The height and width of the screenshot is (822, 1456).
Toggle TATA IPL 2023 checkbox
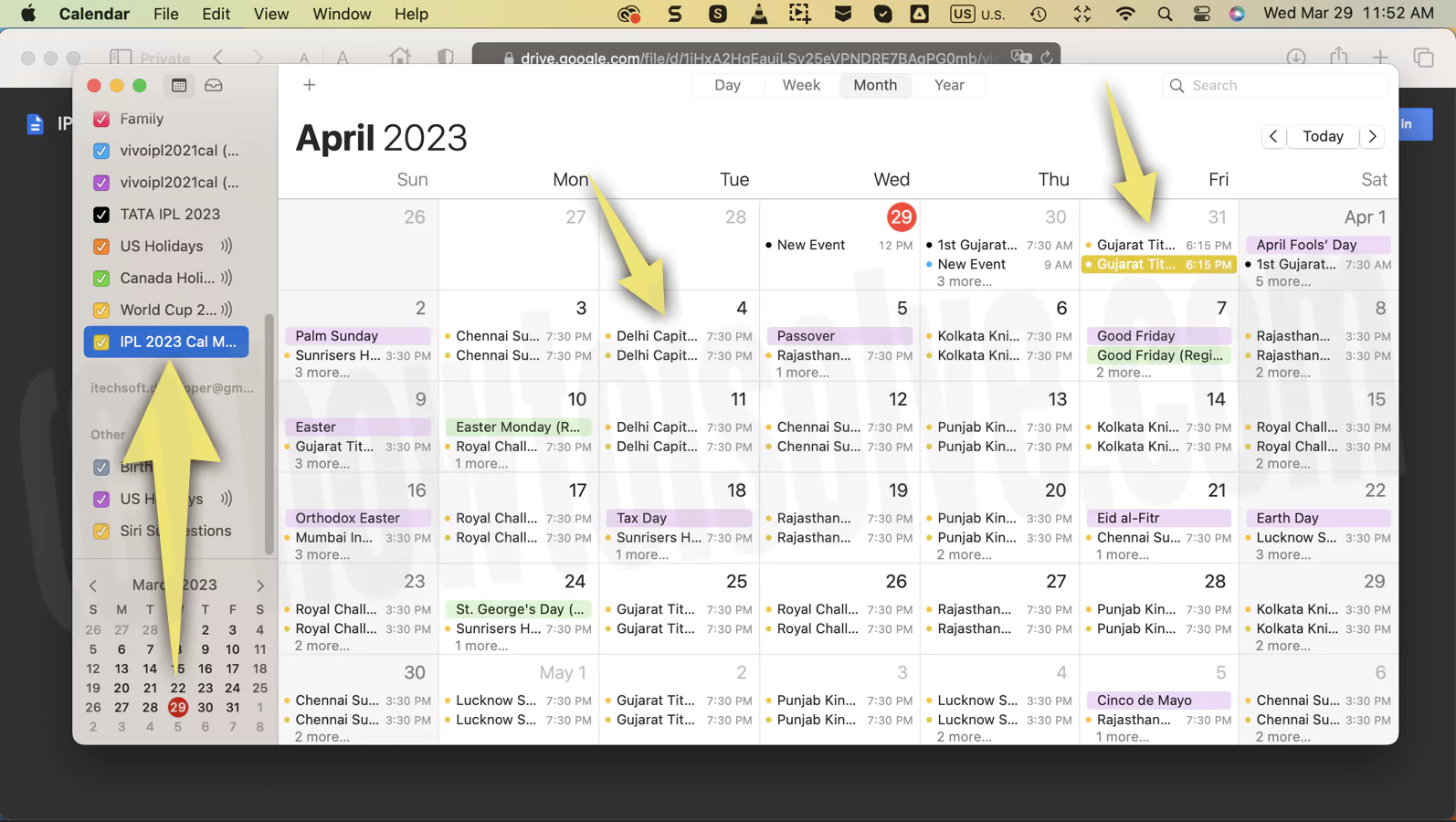(x=101, y=215)
